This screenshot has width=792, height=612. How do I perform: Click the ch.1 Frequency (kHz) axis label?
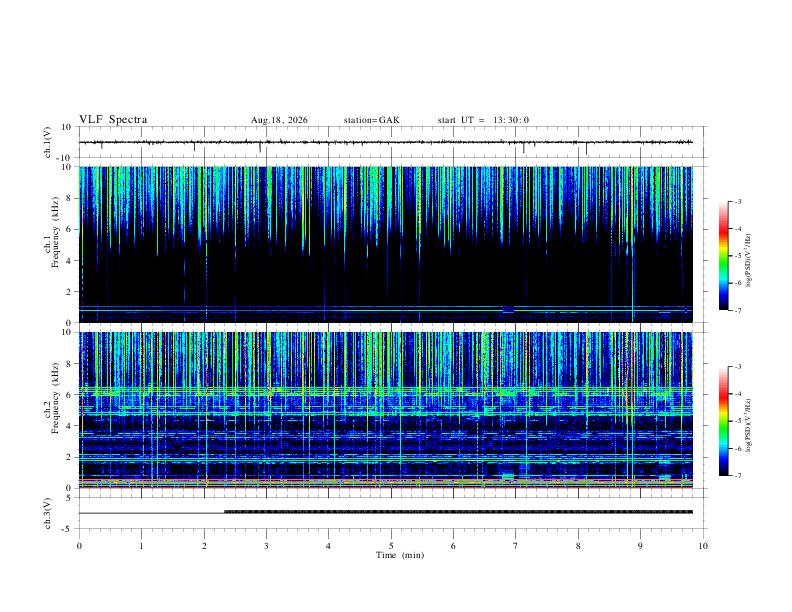51,244
